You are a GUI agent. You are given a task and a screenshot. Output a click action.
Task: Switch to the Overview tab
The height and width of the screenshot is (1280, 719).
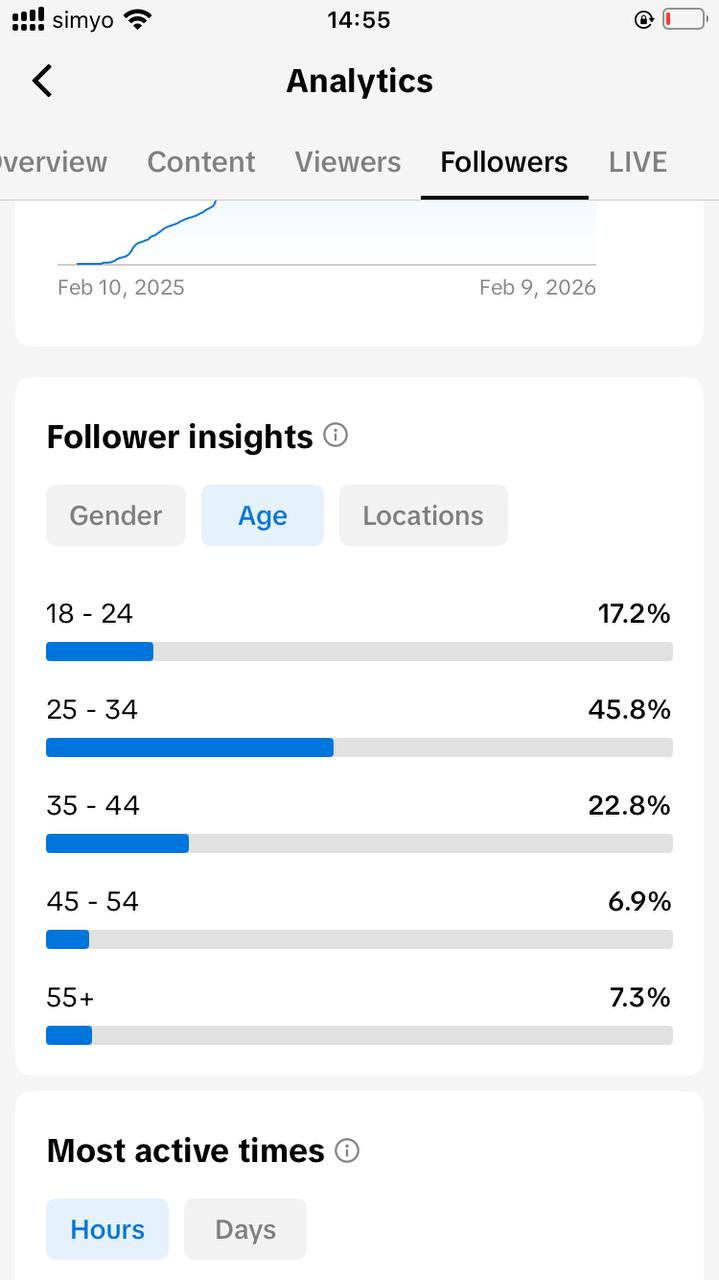coord(52,162)
